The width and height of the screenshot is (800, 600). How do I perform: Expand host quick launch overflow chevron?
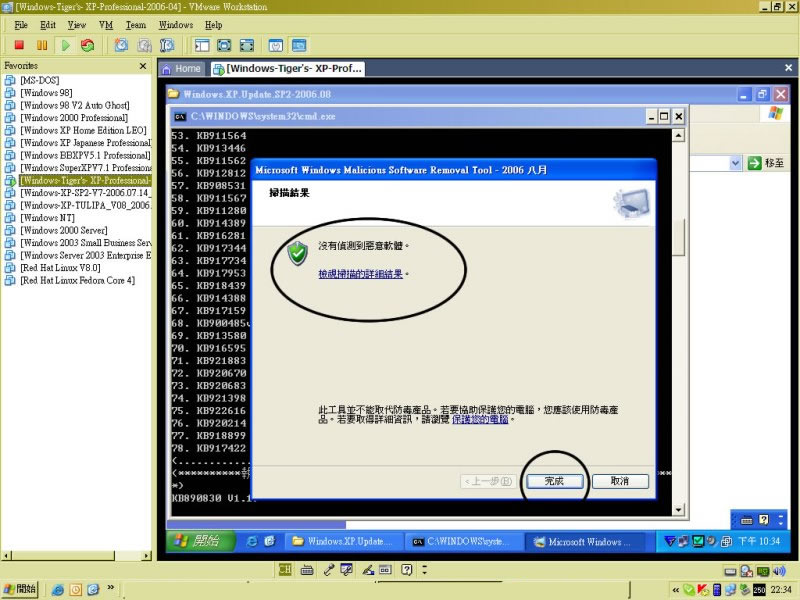point(110,588)
